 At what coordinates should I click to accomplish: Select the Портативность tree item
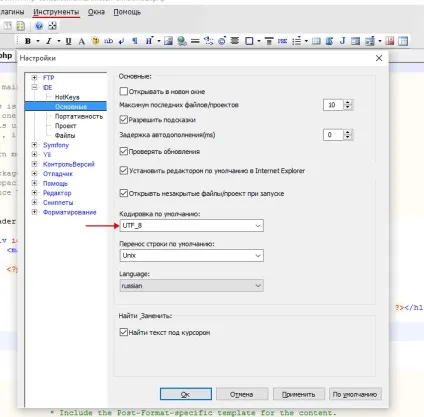pyautogui.click(x=79, y=116)
